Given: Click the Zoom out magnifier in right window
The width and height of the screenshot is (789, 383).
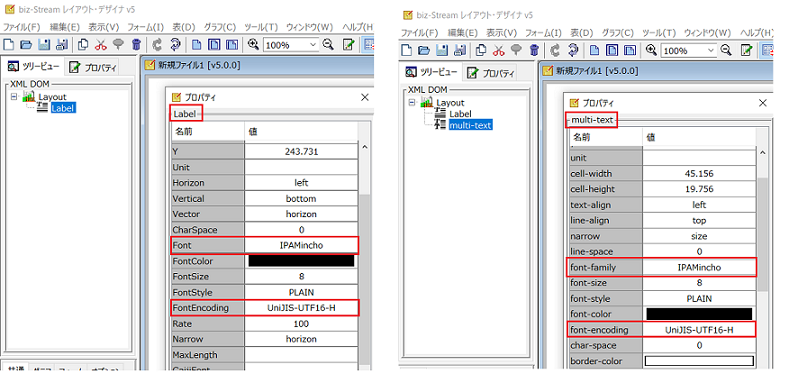Looking at the screenshot, I should 726,50.
